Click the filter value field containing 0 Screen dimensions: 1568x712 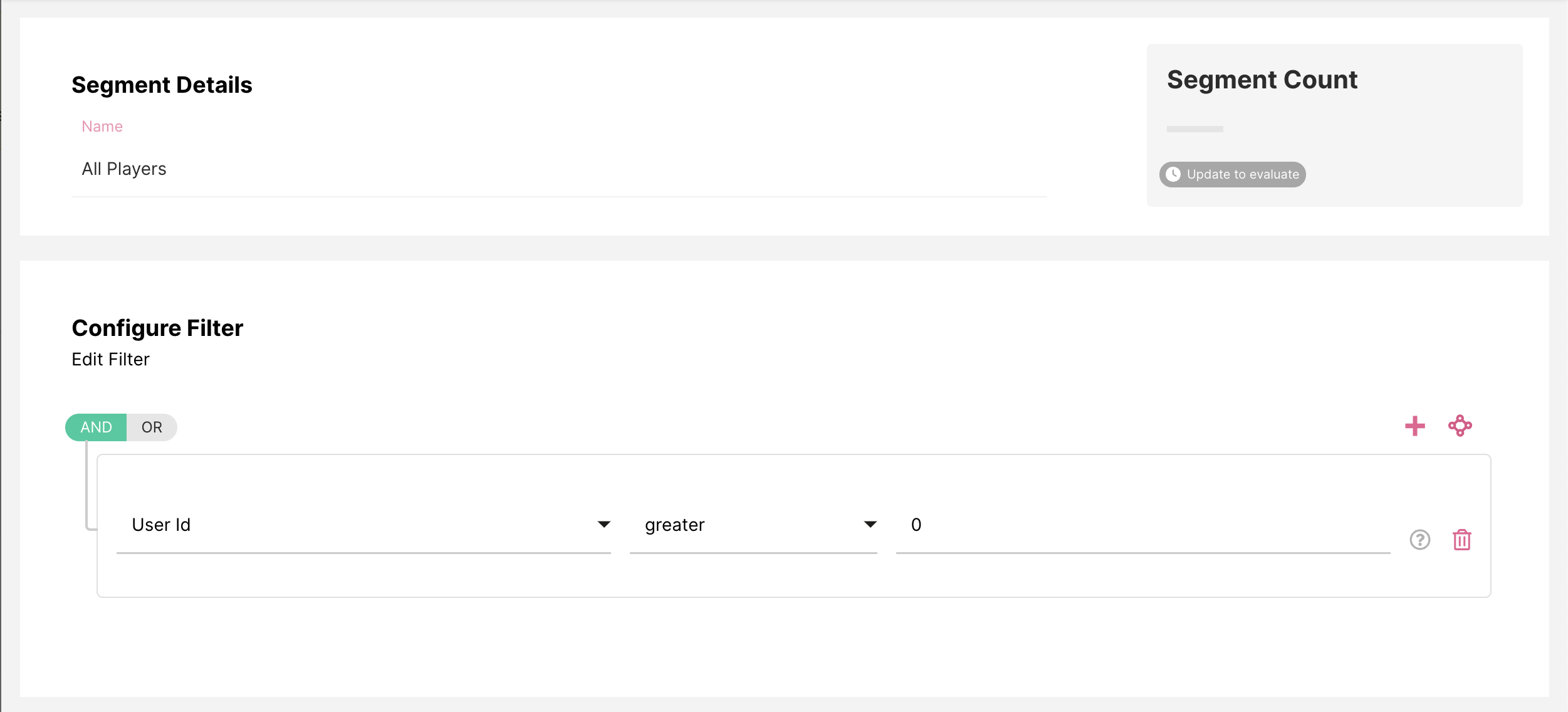1142,525
